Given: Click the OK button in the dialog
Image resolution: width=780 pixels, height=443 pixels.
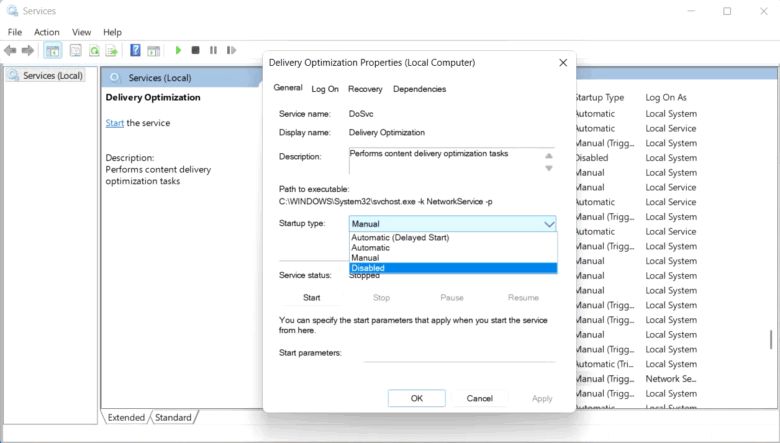Looking at the screenshot, I should click(x=416, y=398).
